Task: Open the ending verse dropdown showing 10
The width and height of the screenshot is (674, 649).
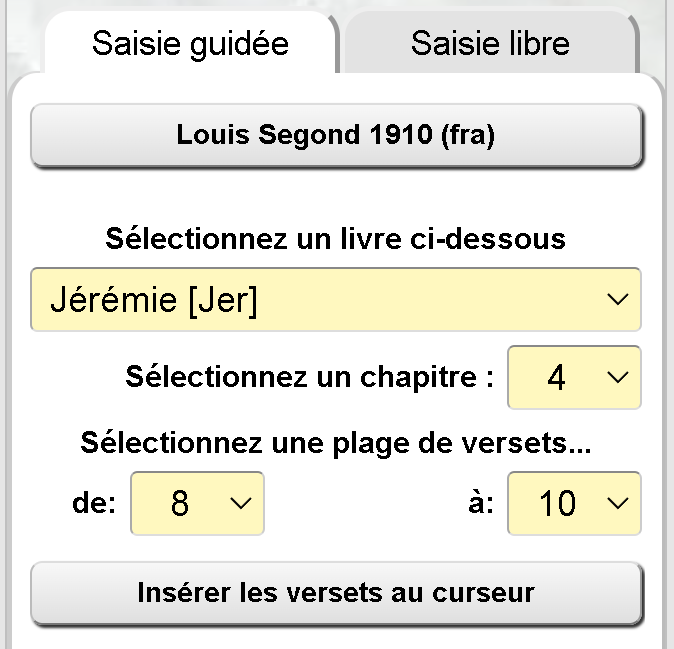Action: coord(574,503)
